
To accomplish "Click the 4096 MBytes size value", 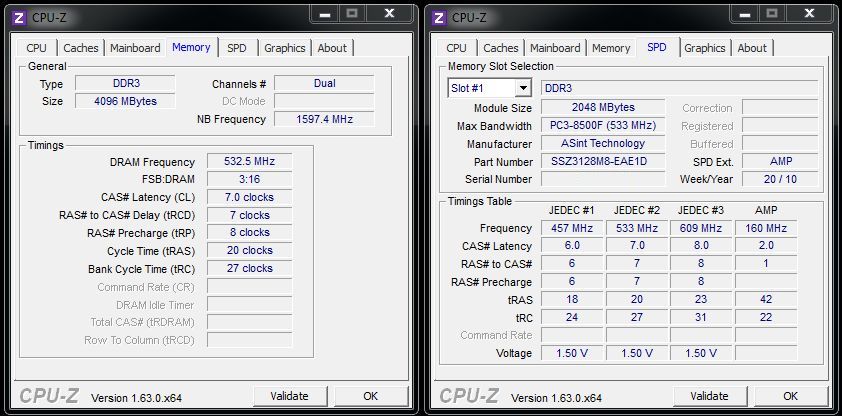I will (125, 101).
